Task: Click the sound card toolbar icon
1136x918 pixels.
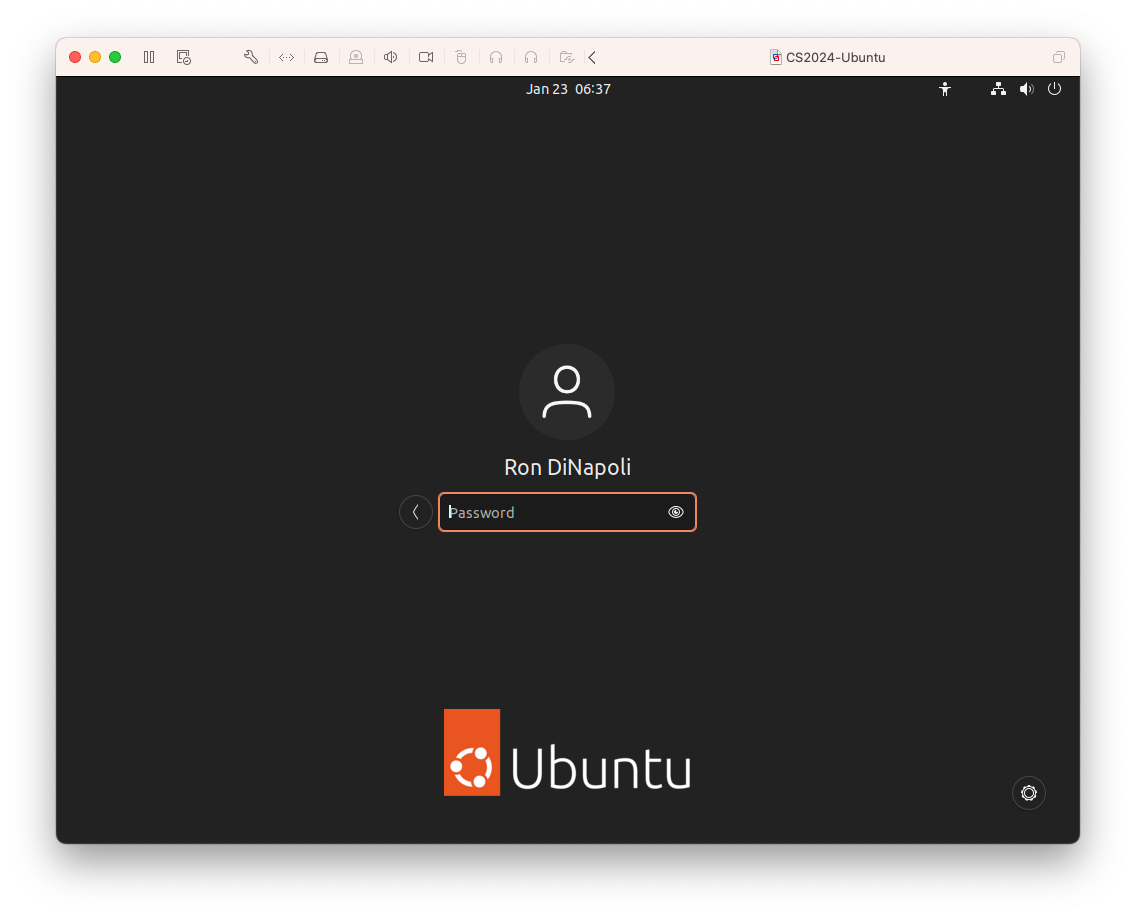Action: pos(391,57)
